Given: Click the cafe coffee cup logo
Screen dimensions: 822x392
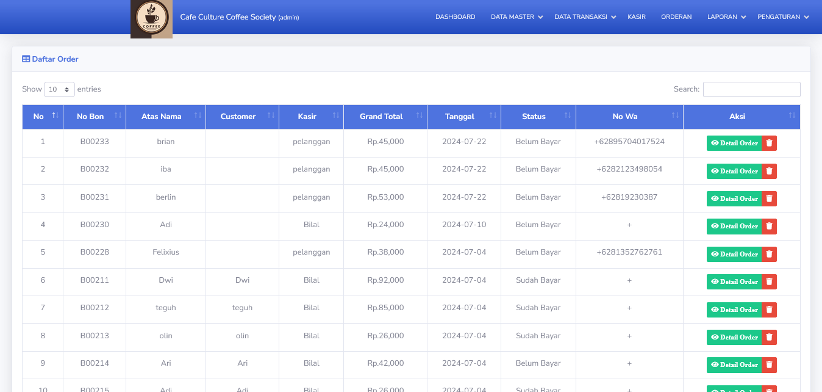Looking at the screenshot, I should tap(151, 18).
